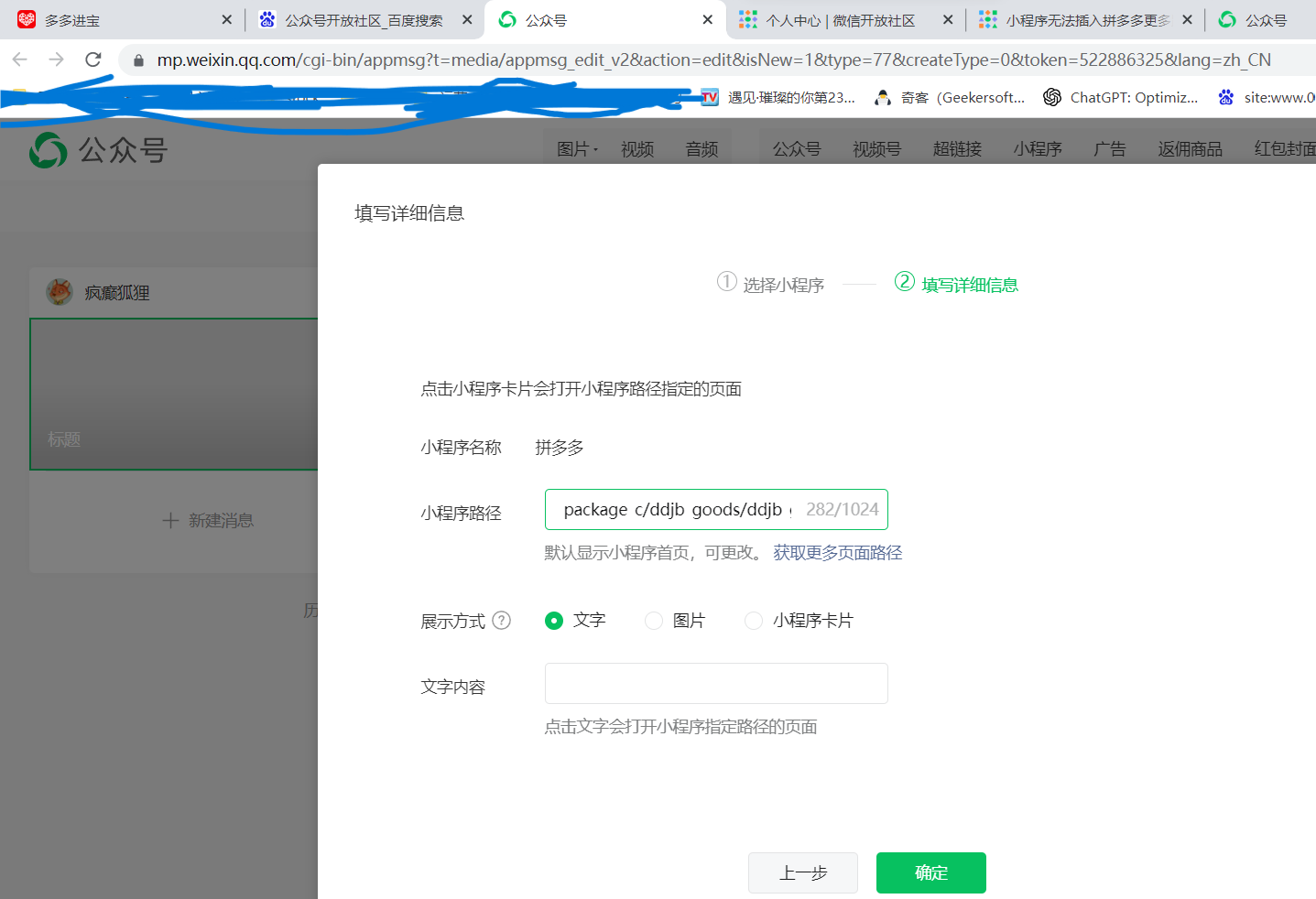Open the 获取更多页面路径 link

pos(838,553)
